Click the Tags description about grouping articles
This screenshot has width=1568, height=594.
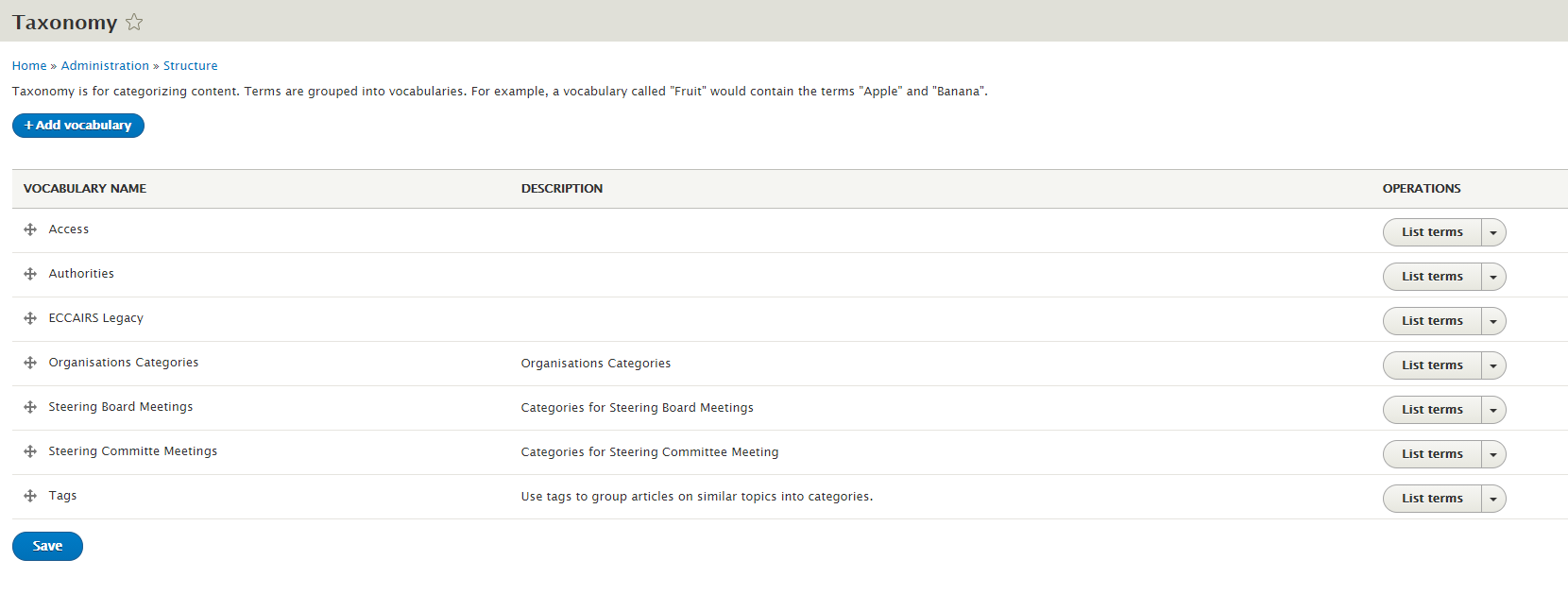pos(697,497)
